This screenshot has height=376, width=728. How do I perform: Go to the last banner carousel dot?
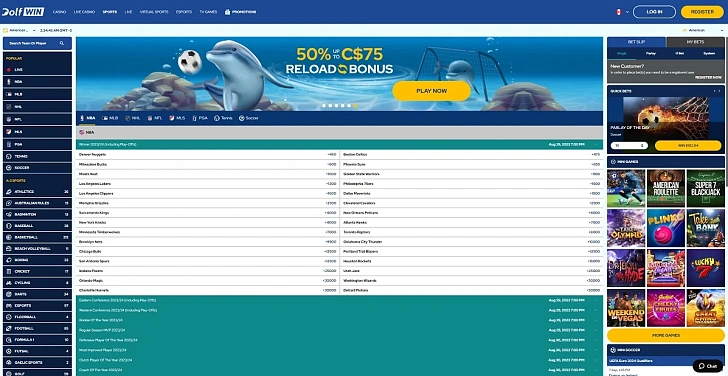click(355, 105)
